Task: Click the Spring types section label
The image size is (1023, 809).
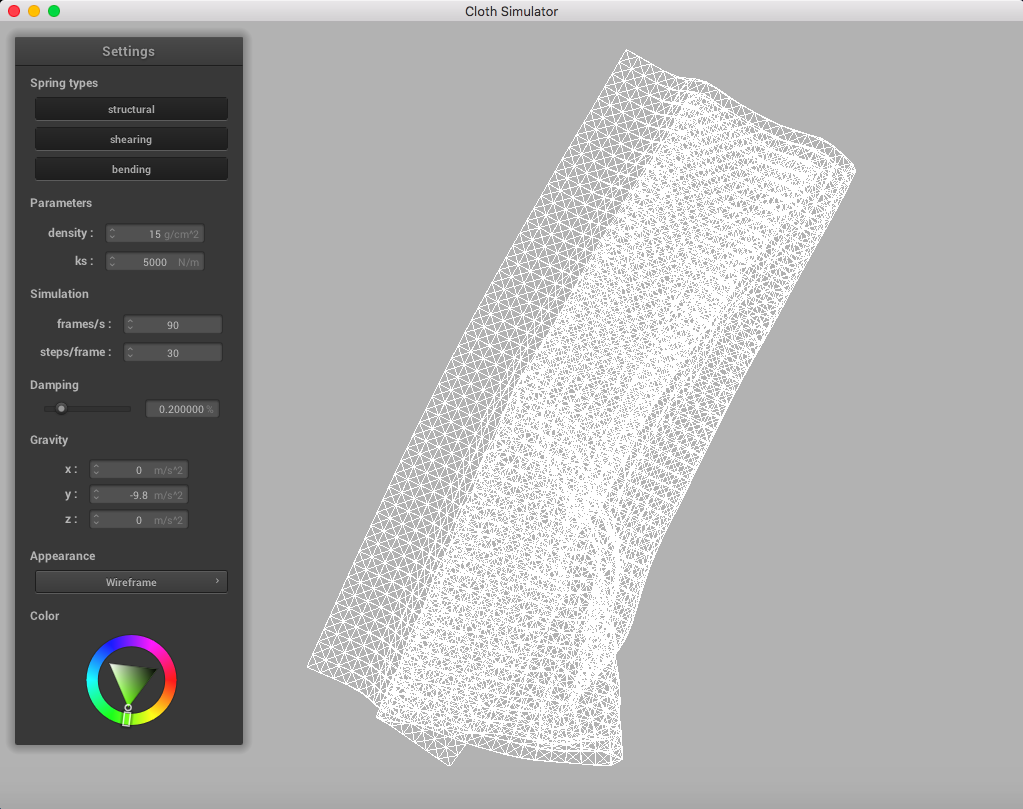Action: (x=64, y=83)
